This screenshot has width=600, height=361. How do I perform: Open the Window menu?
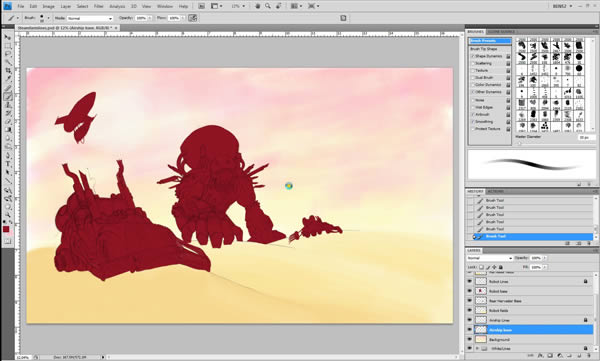pos(165,6)
